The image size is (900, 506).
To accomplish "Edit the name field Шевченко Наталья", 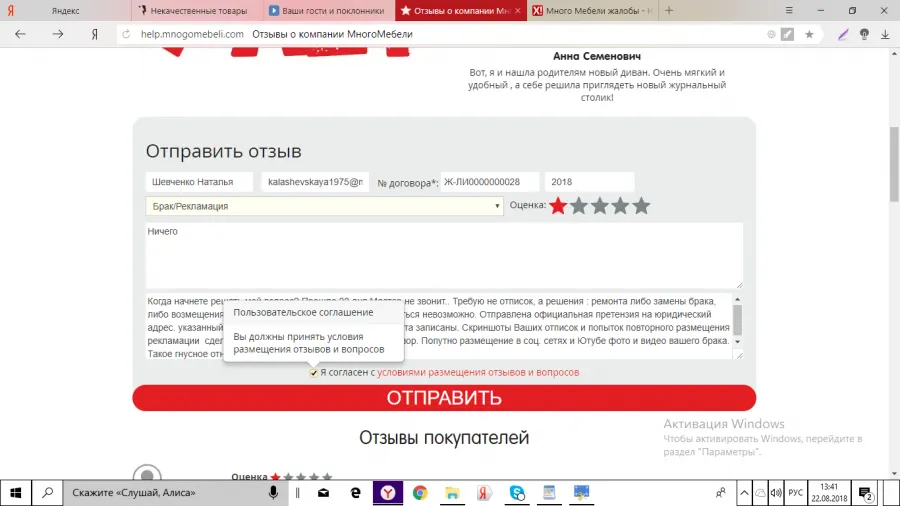I will pos(199,182).
